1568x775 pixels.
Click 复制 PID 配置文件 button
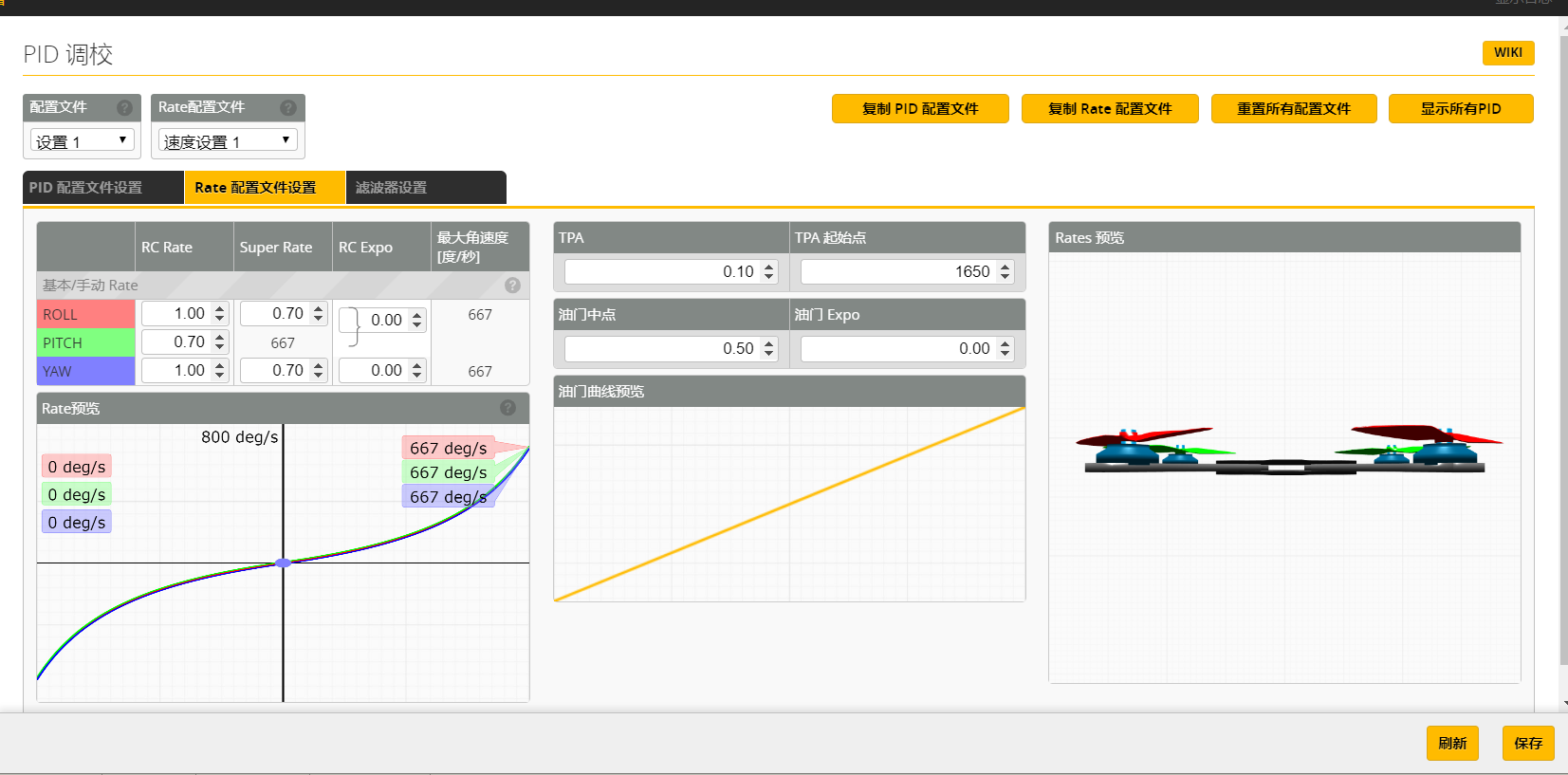coord(920,109)
